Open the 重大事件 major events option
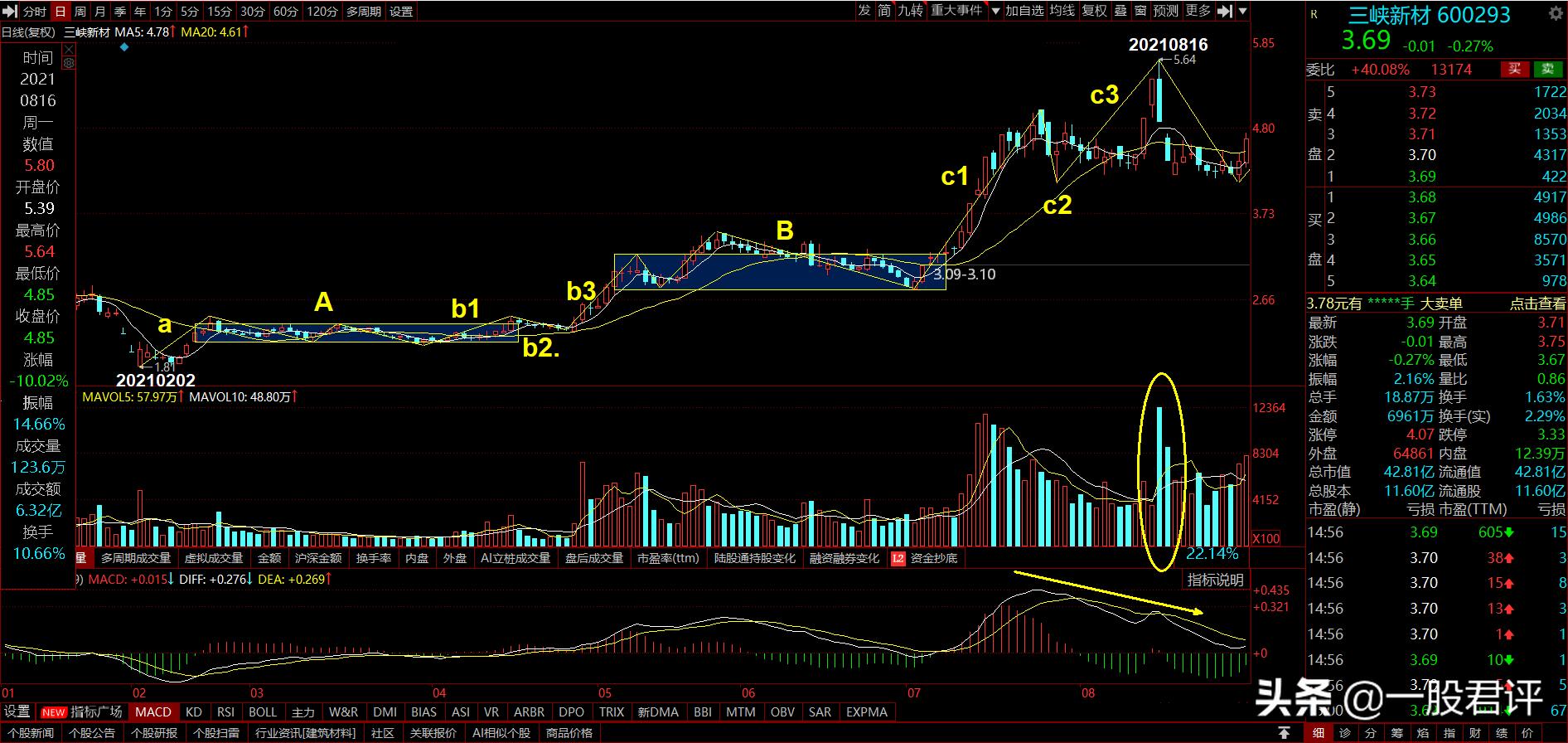 tap(957, 11)
